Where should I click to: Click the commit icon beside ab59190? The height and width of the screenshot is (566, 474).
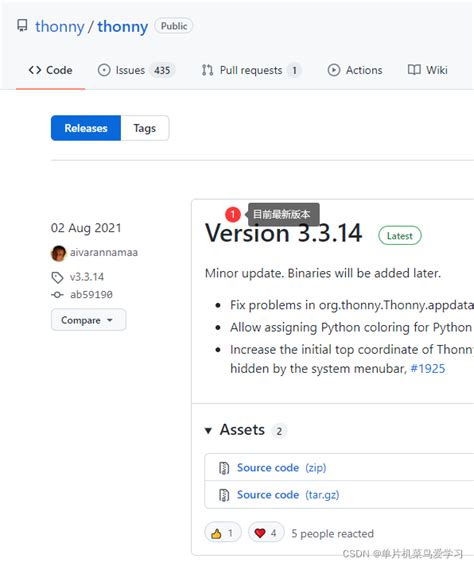pyautogui.click(x=57, y=295)
